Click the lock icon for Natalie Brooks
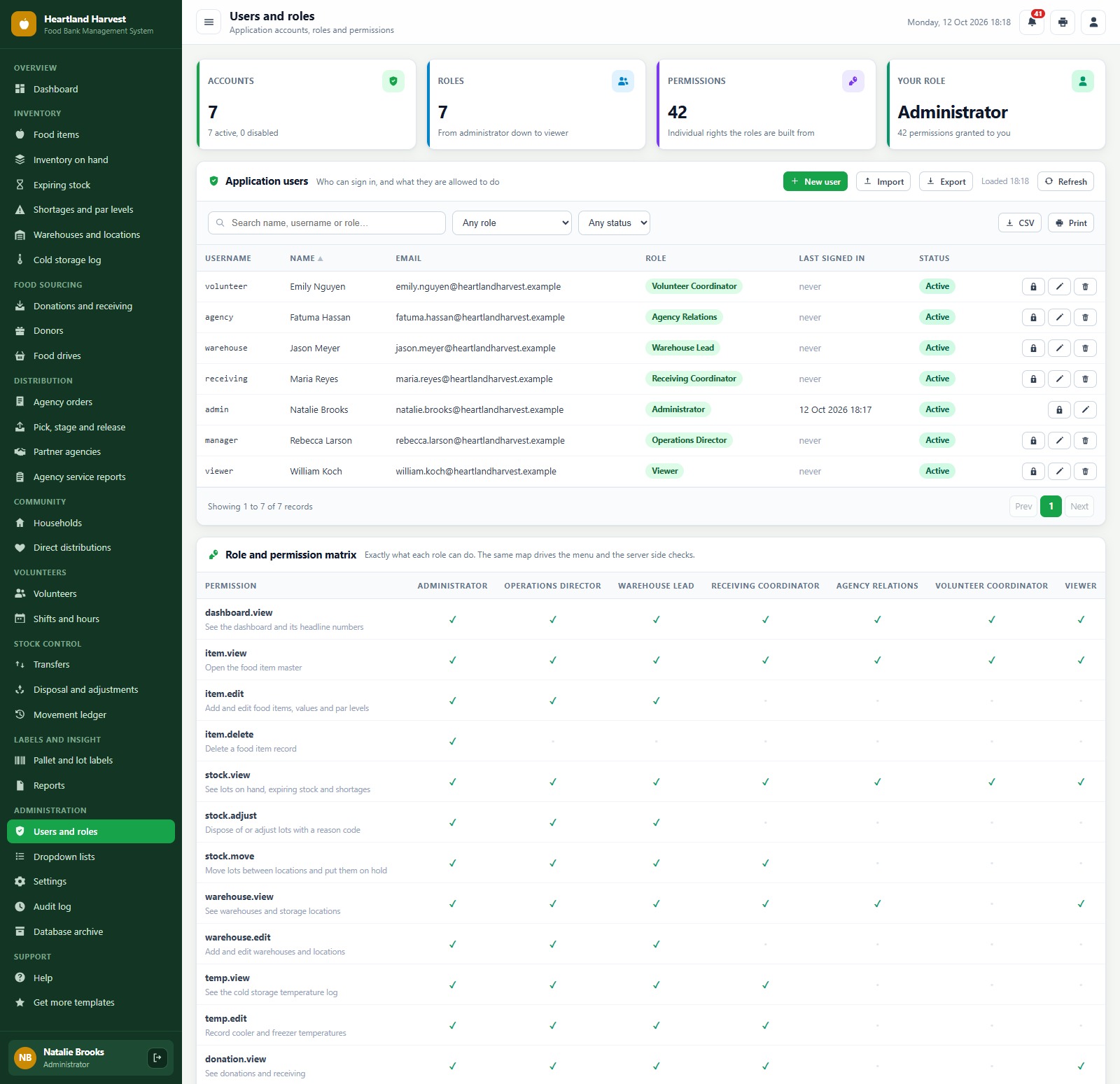 coord(1059,409)
